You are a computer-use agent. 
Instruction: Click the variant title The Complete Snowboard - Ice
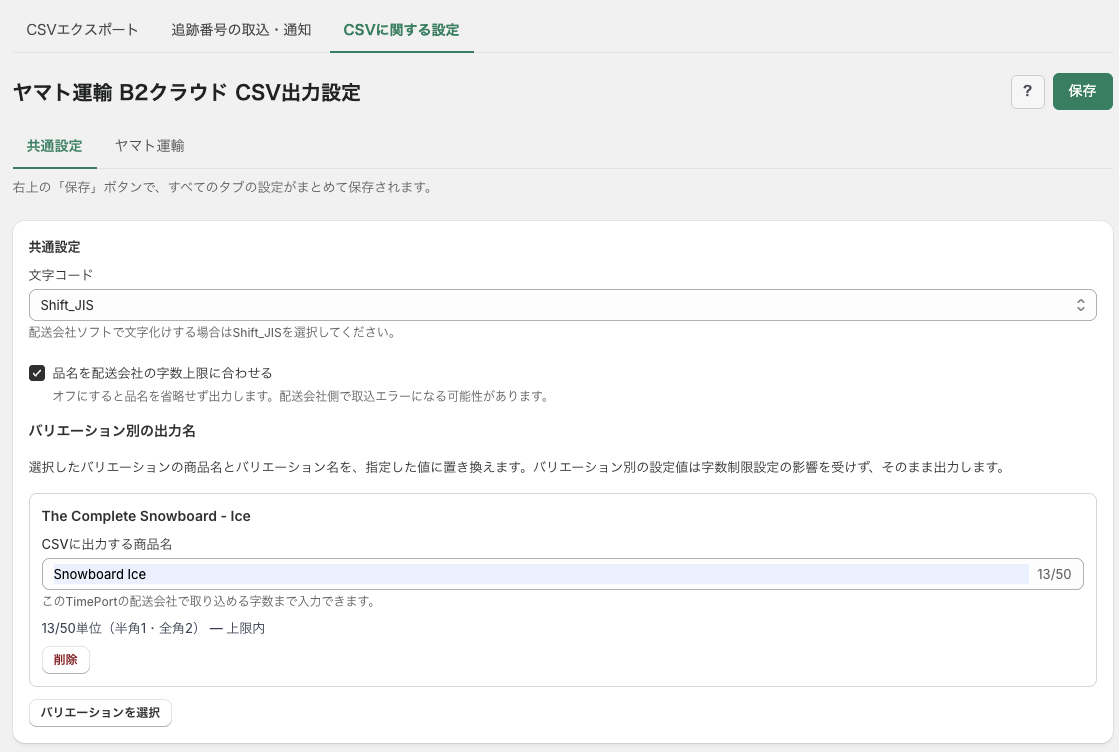pos(146,517)
